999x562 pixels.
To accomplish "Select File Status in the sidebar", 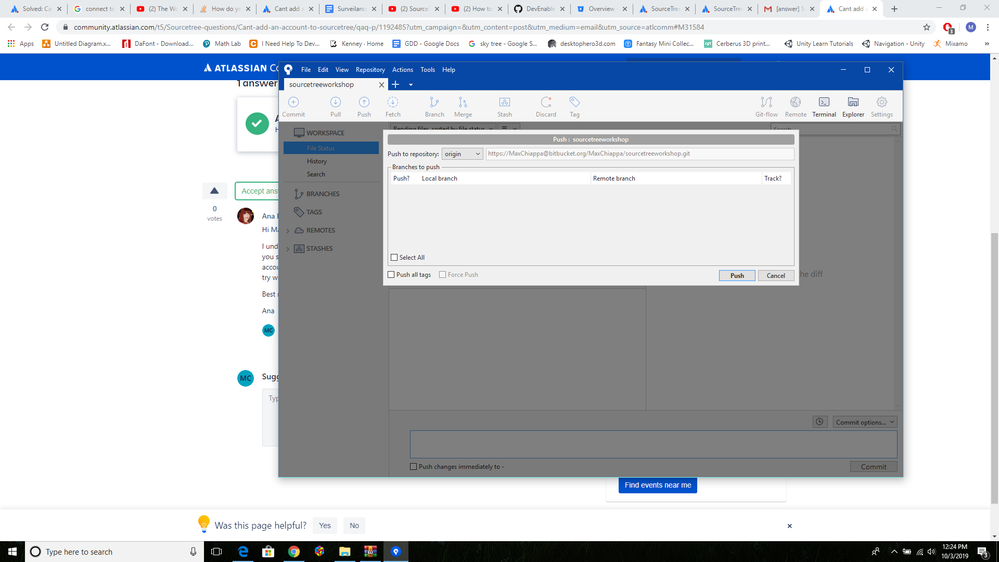I will pos(331,148).
